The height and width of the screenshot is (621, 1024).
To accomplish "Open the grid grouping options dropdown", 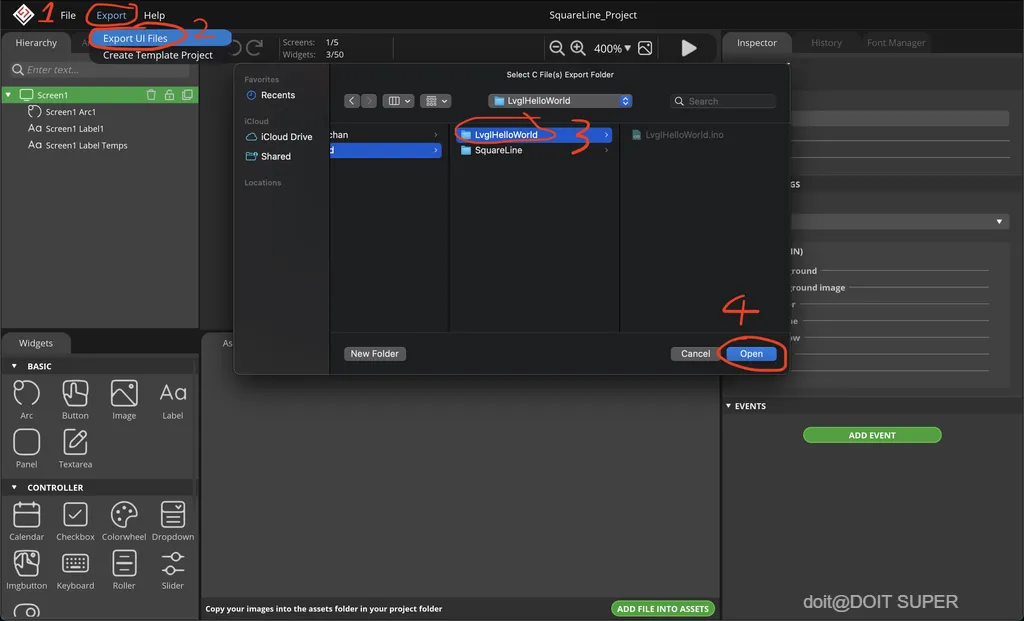I will [436, 101].
